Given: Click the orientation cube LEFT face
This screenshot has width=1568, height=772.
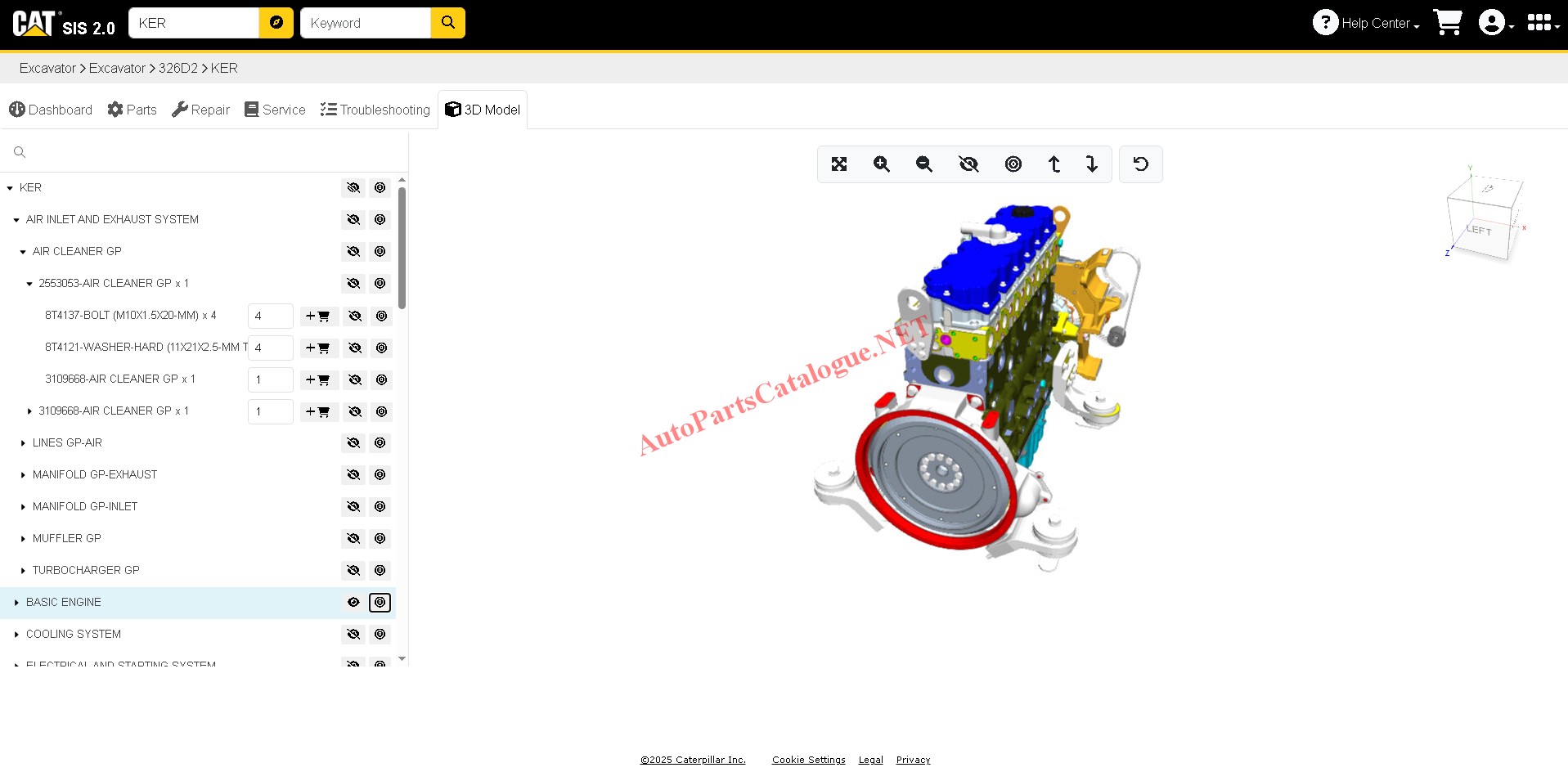Looking at the screenshot, I should pyautogui.click(x=1479, y=231).
